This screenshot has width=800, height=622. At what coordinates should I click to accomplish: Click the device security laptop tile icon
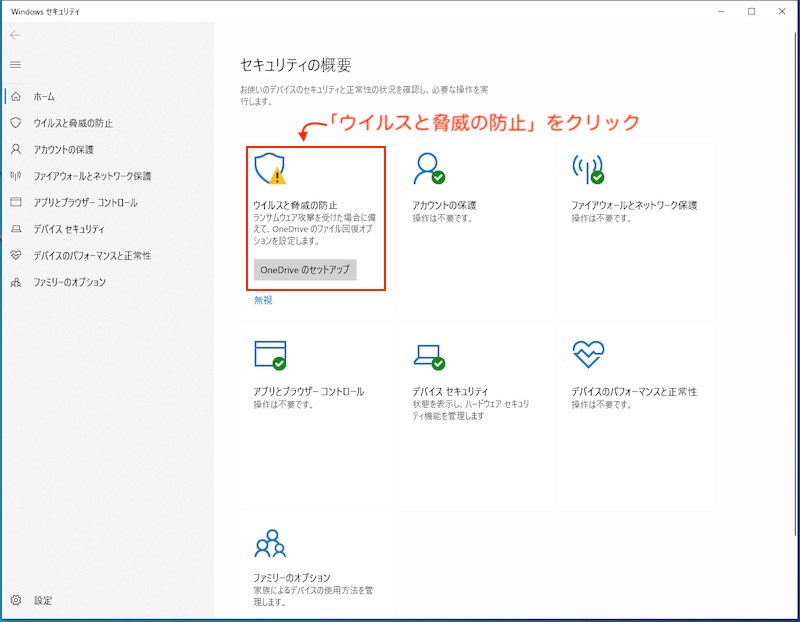429,357
